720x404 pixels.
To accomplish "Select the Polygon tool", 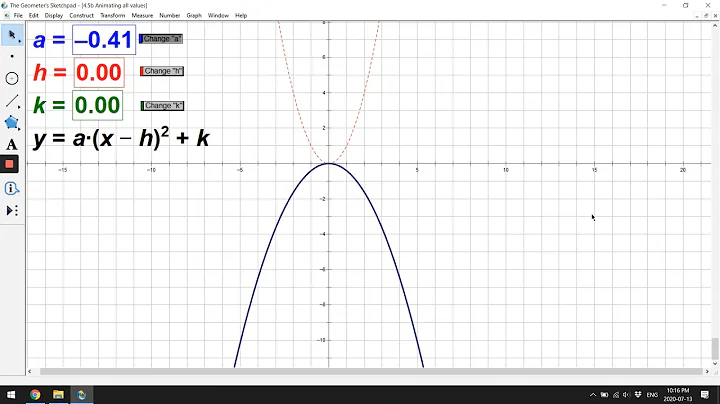I will coord(12,123).
